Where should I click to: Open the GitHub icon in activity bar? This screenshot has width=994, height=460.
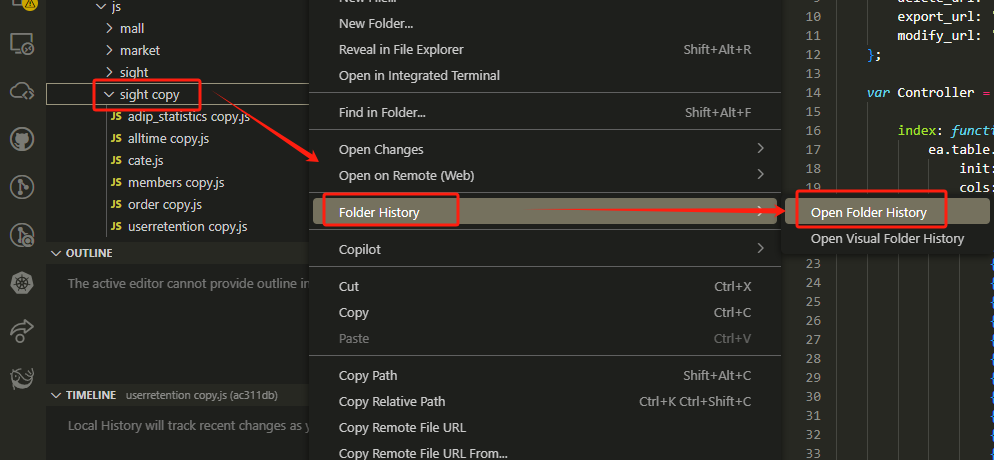click(22, 139)
